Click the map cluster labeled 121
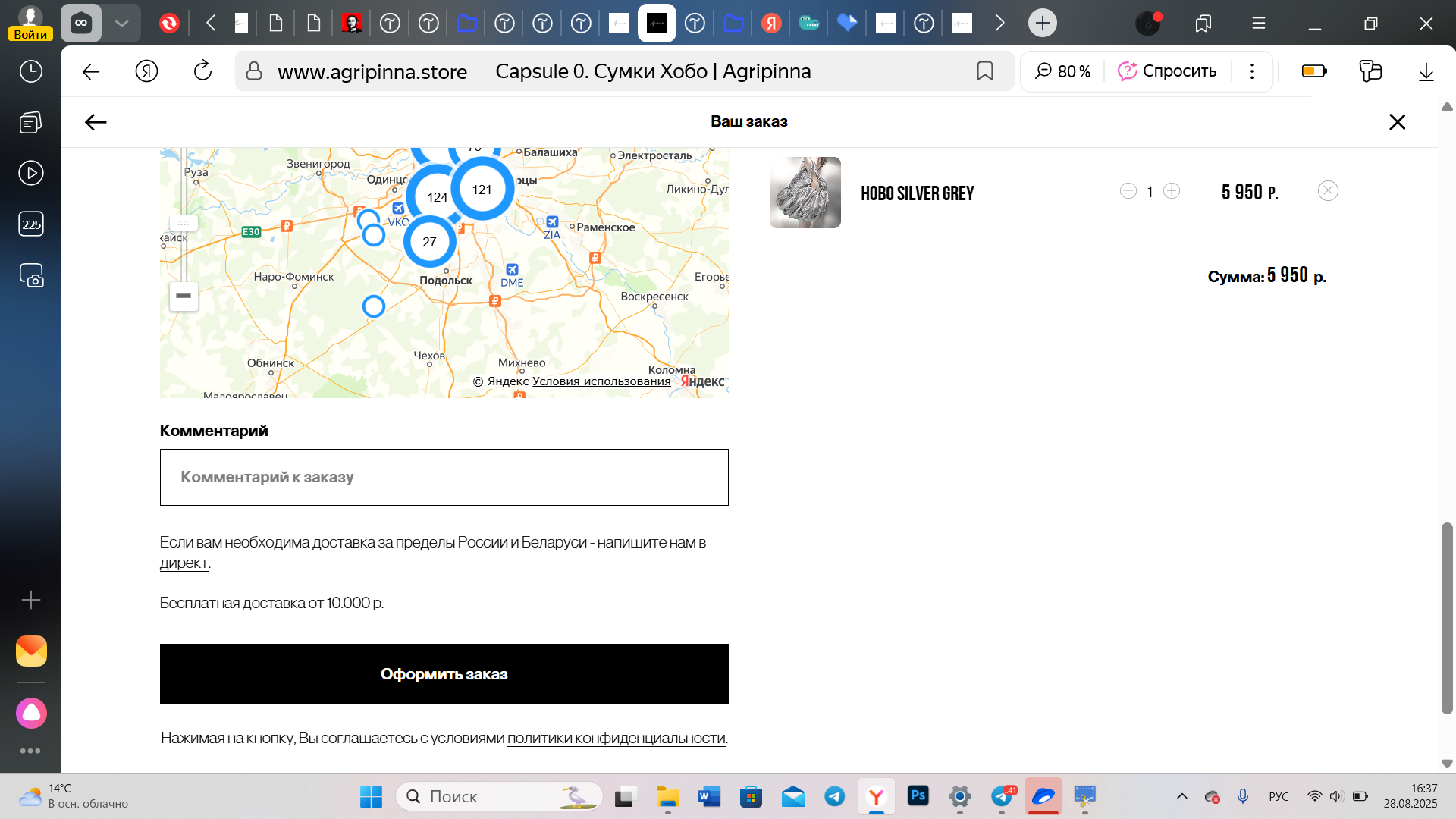The width and height of the screenshot is (1456, 819). (482, 189)
